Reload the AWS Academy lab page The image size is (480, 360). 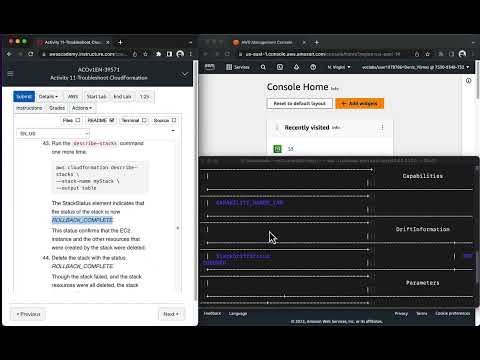31,54
